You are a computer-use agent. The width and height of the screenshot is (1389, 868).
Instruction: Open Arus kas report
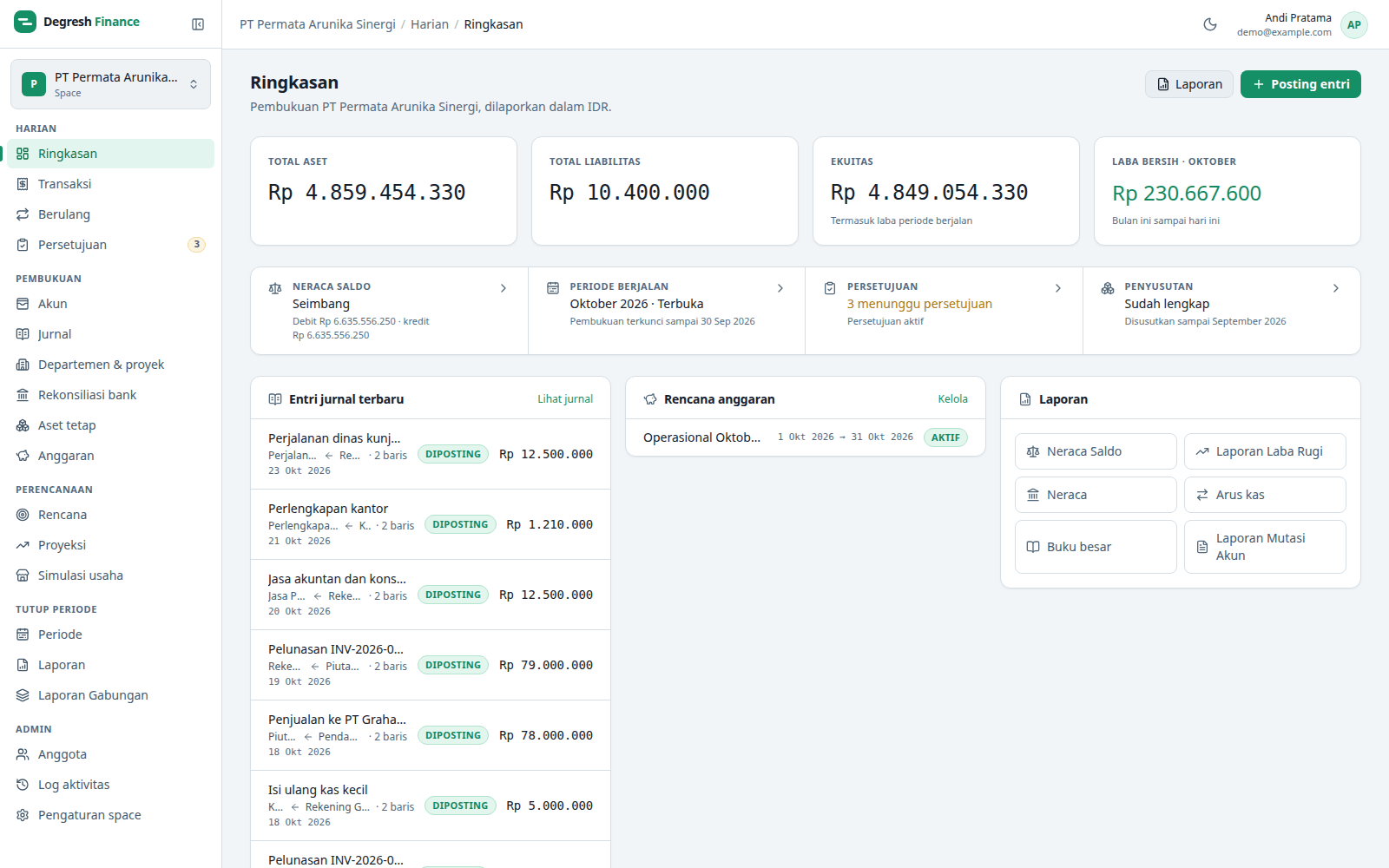1265,495
